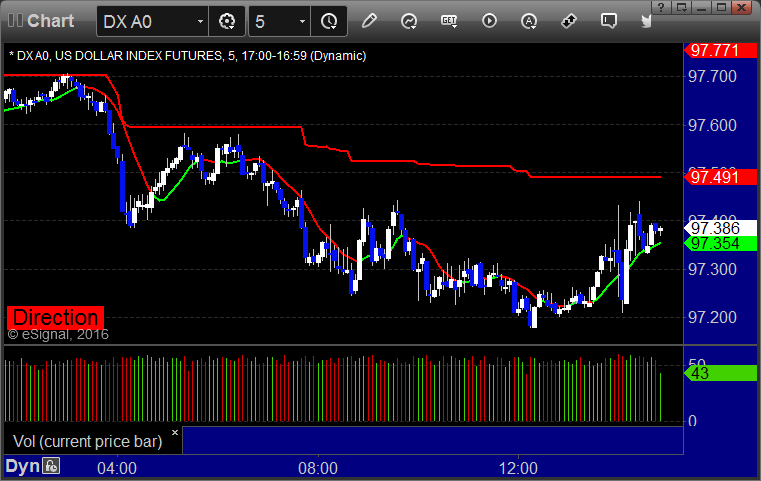The width and height of the screenshot is (761, 481).
Task: Open the symbol settings gear menu
Action: point(227,21)
